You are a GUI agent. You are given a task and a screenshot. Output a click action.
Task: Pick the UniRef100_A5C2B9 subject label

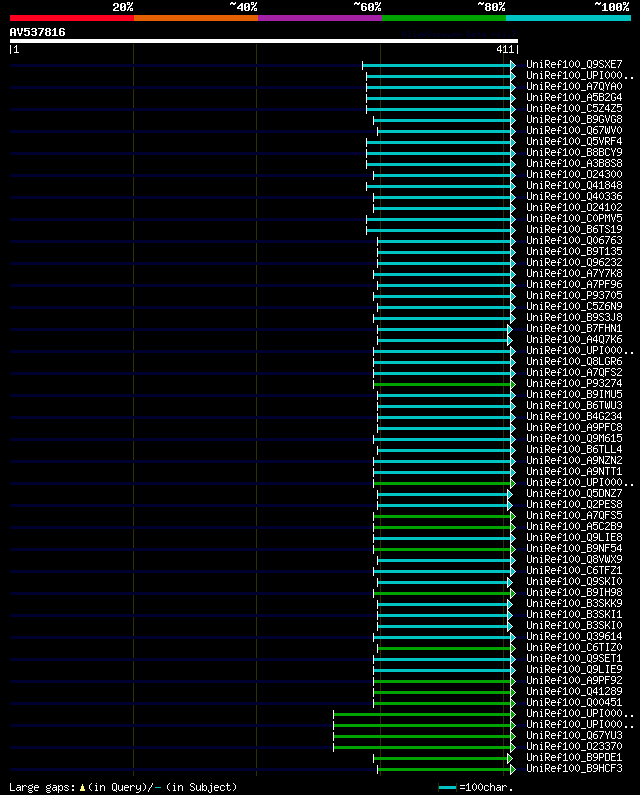pos(574,527)
